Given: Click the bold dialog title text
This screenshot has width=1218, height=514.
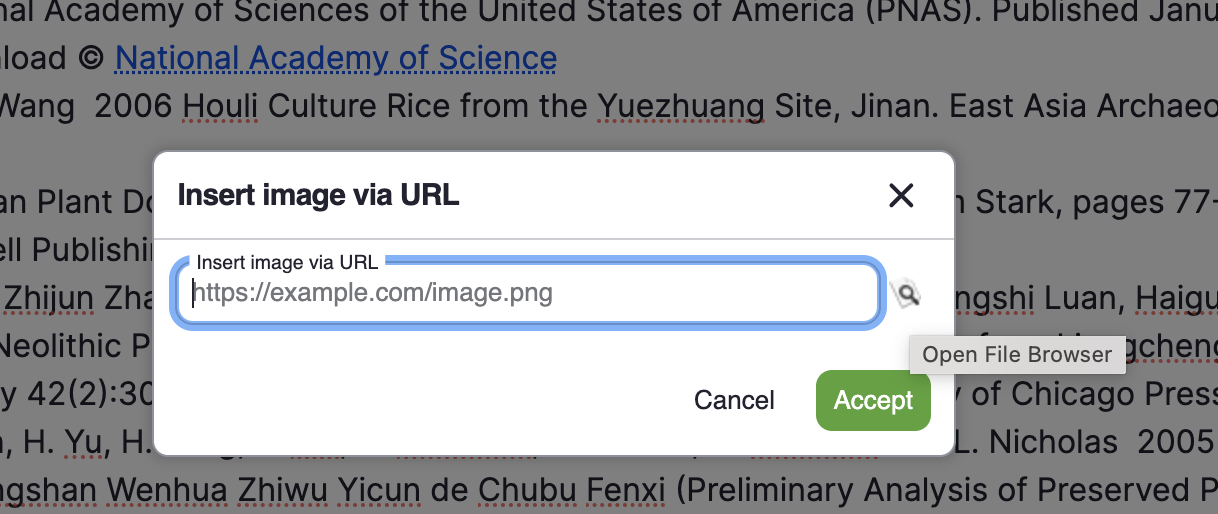Looking at the screenshot, I should coord(318,195).
